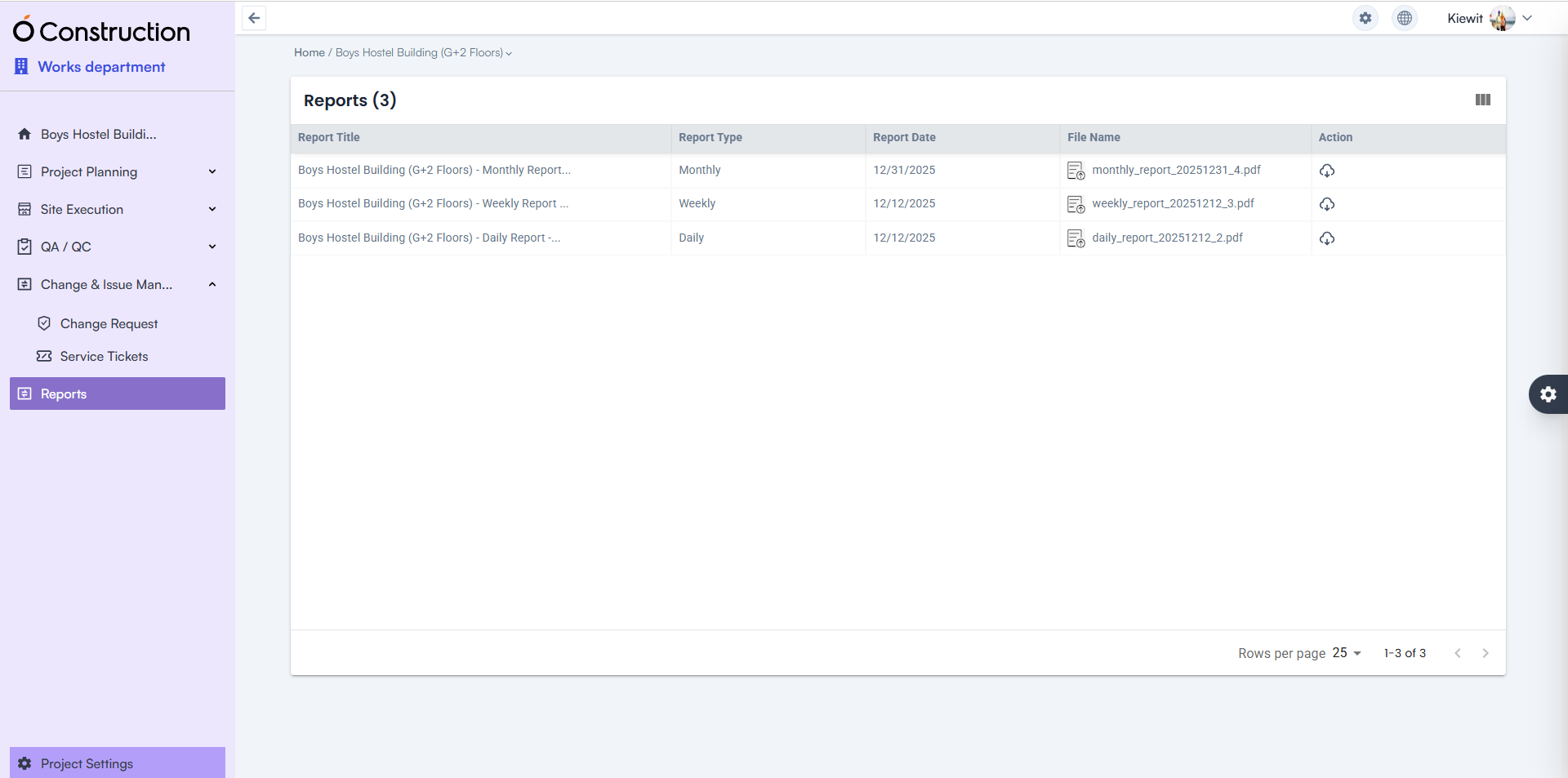Screen dimensions: 1568x778
Task: Open the column settings icon above the table
Action: [1483, 100]
